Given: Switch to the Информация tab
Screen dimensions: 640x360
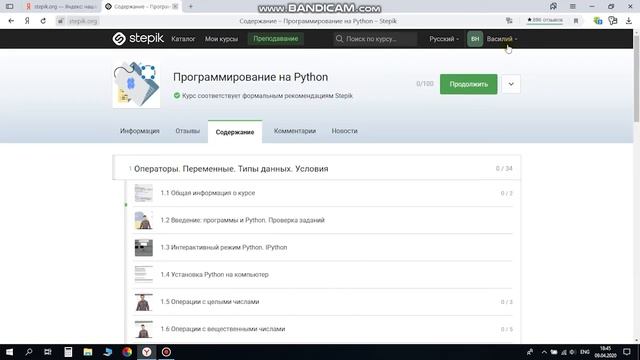Looking at the screenshot, I should click(140, 131).
